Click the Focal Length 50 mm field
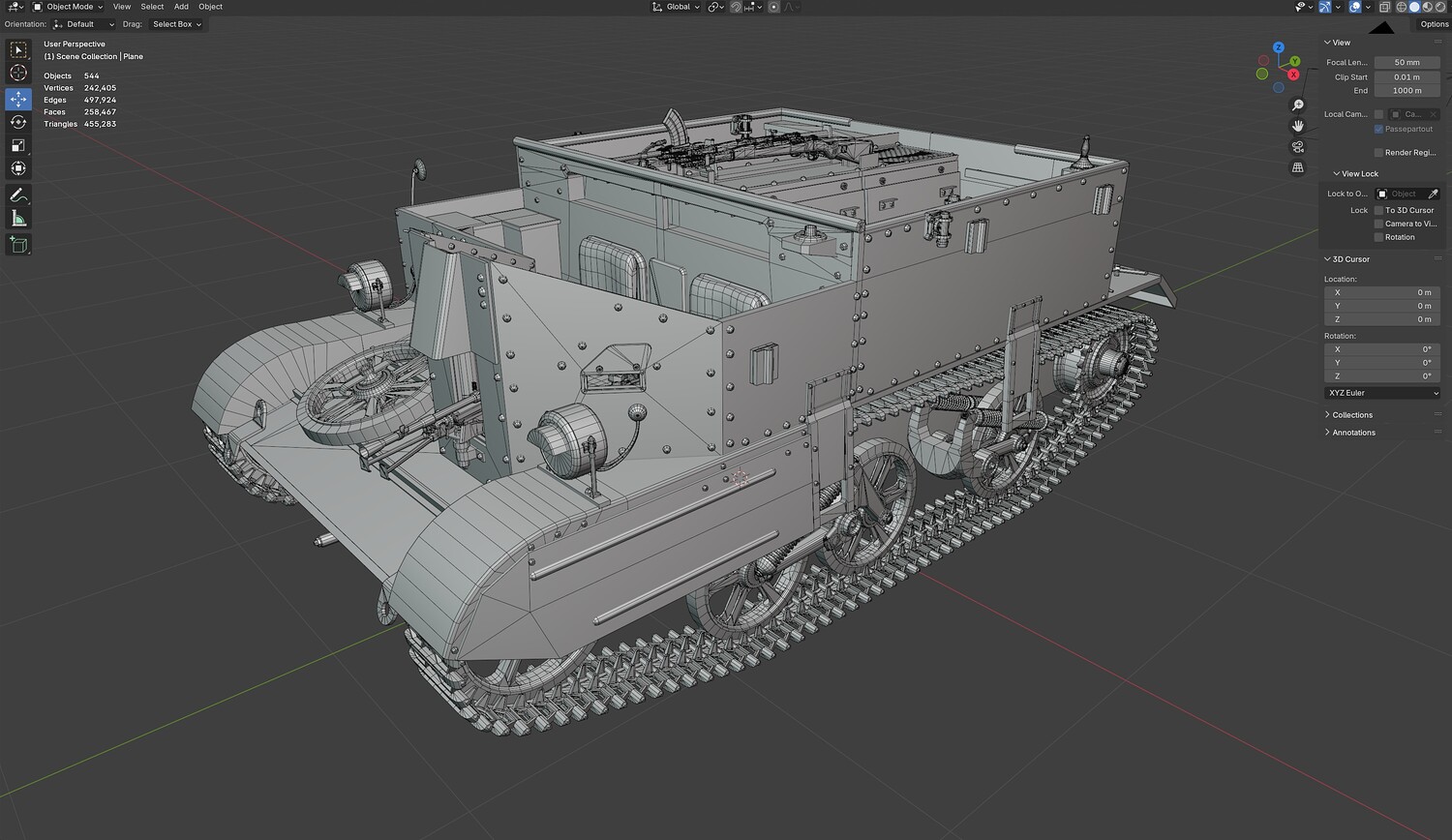This screenshot has width=1452, height=840. tap(1407, 63)
